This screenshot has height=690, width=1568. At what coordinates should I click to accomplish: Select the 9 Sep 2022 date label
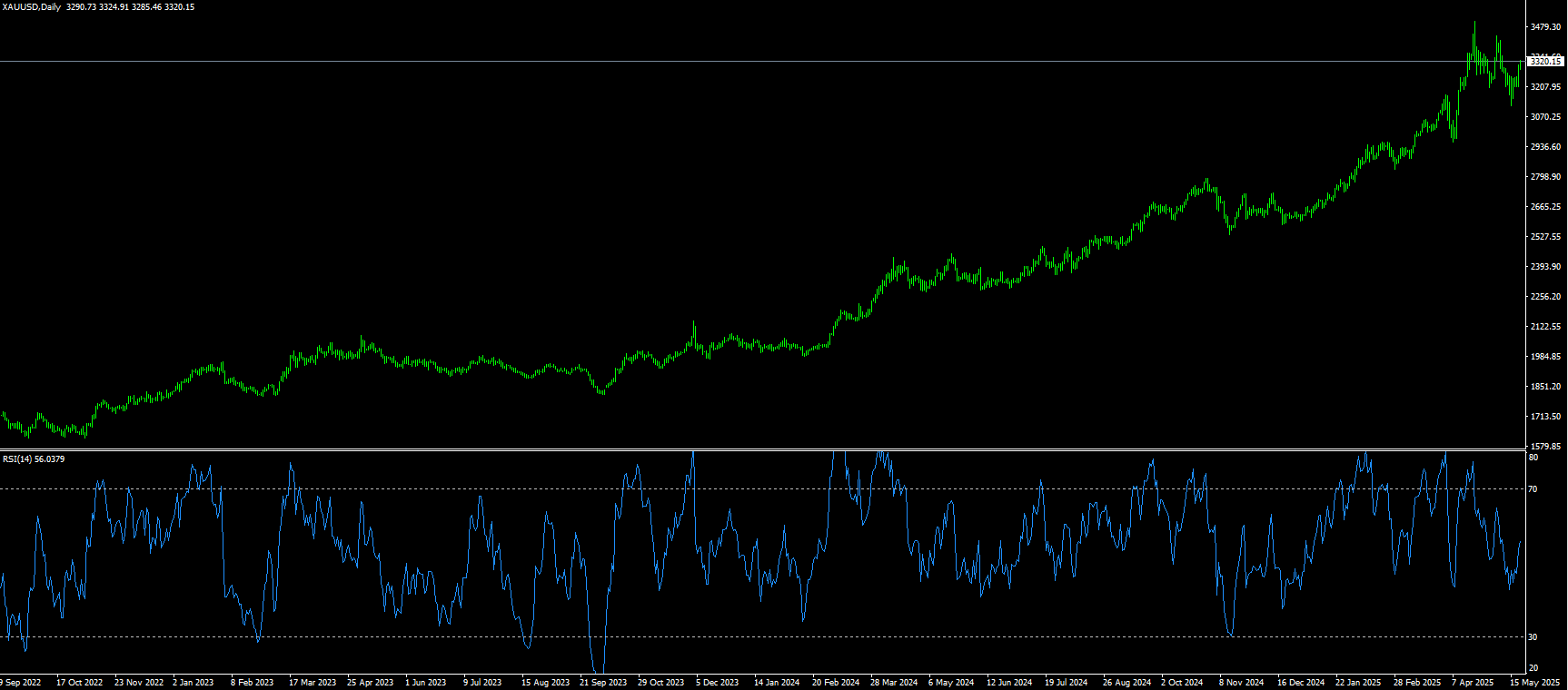20,683
